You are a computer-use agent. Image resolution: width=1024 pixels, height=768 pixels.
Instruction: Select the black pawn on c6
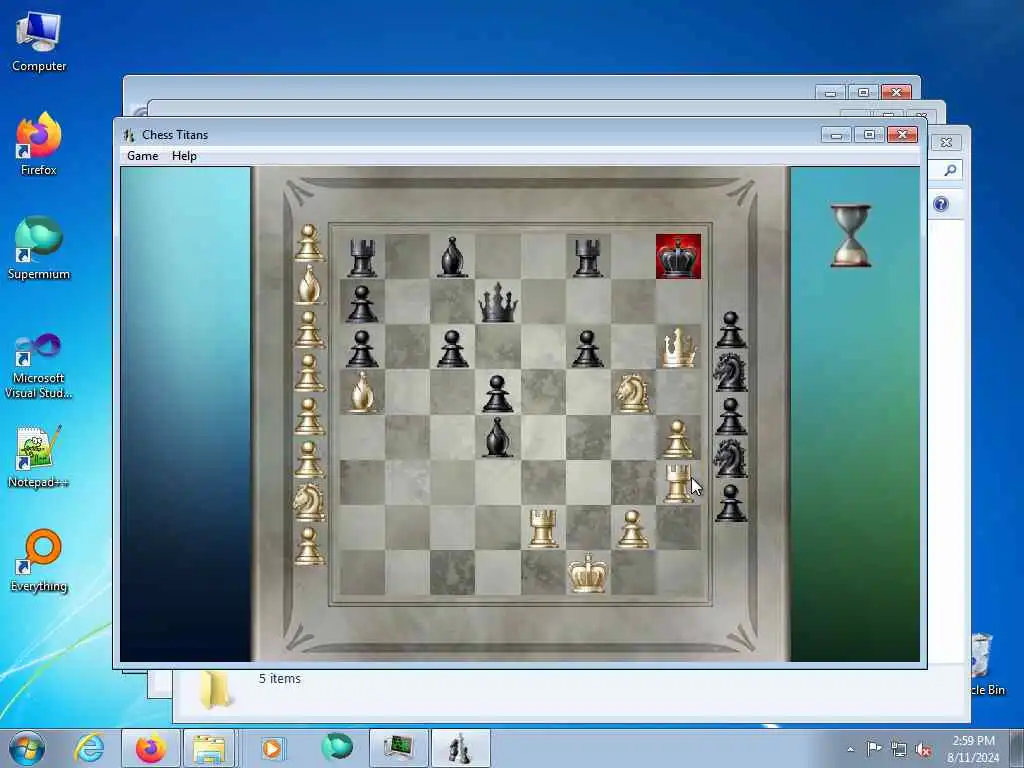click(x=453, y=348)
